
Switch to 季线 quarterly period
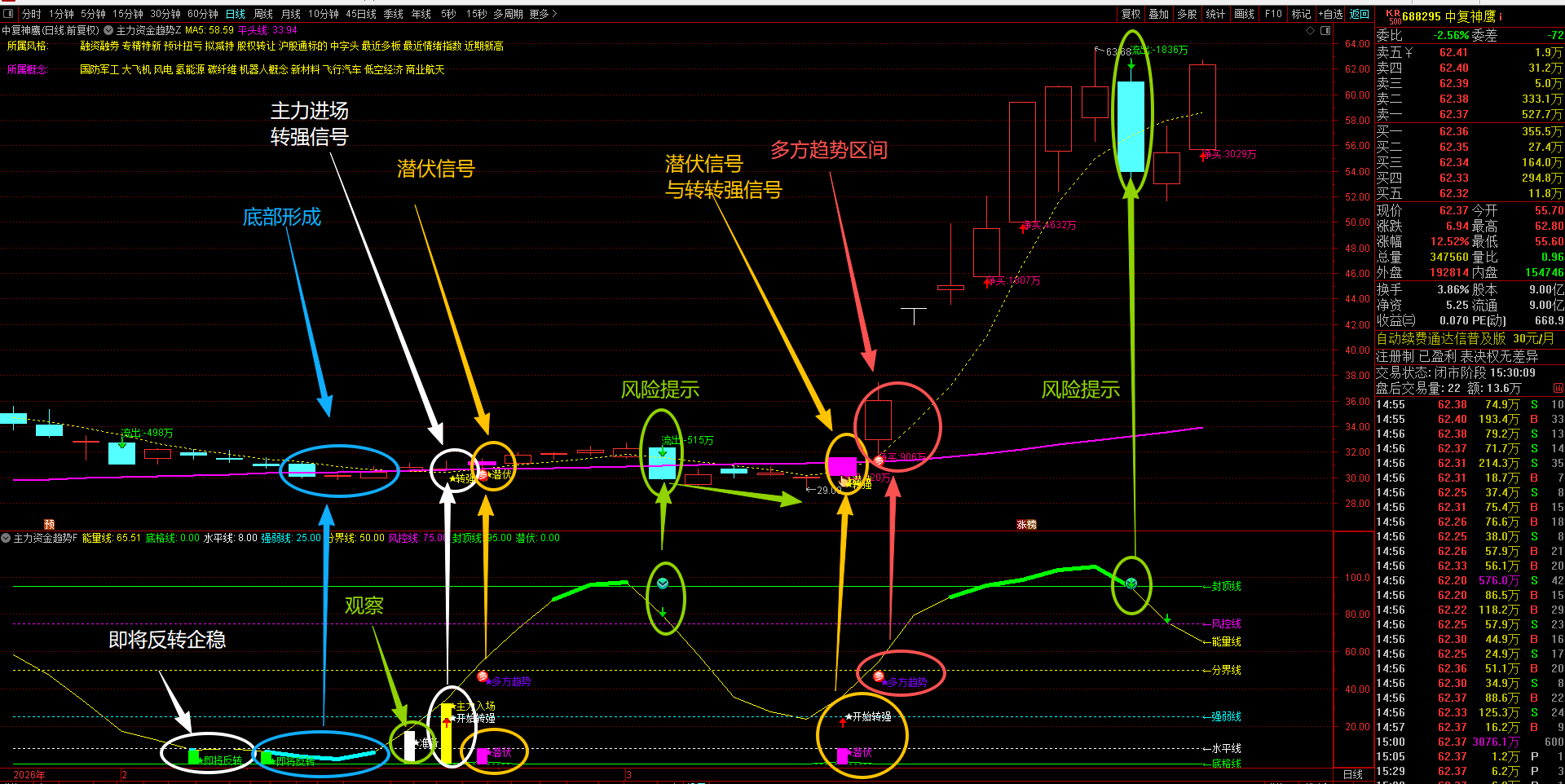394,14
